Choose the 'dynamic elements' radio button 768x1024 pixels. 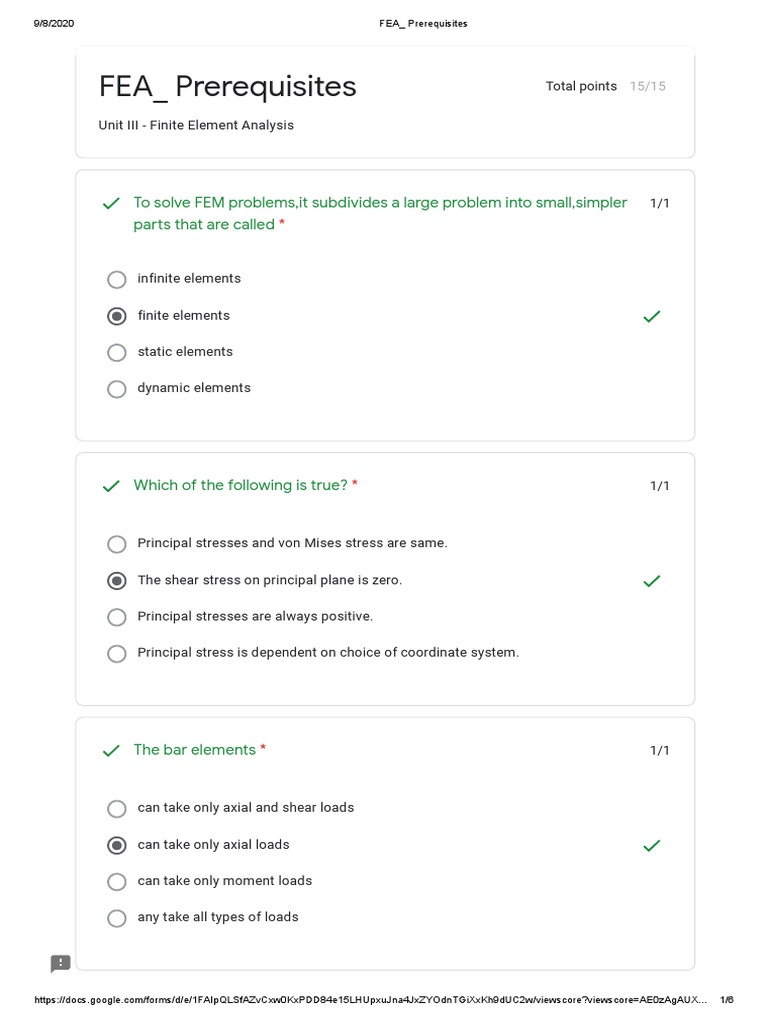pyautogui.click(x=117, y=389)
